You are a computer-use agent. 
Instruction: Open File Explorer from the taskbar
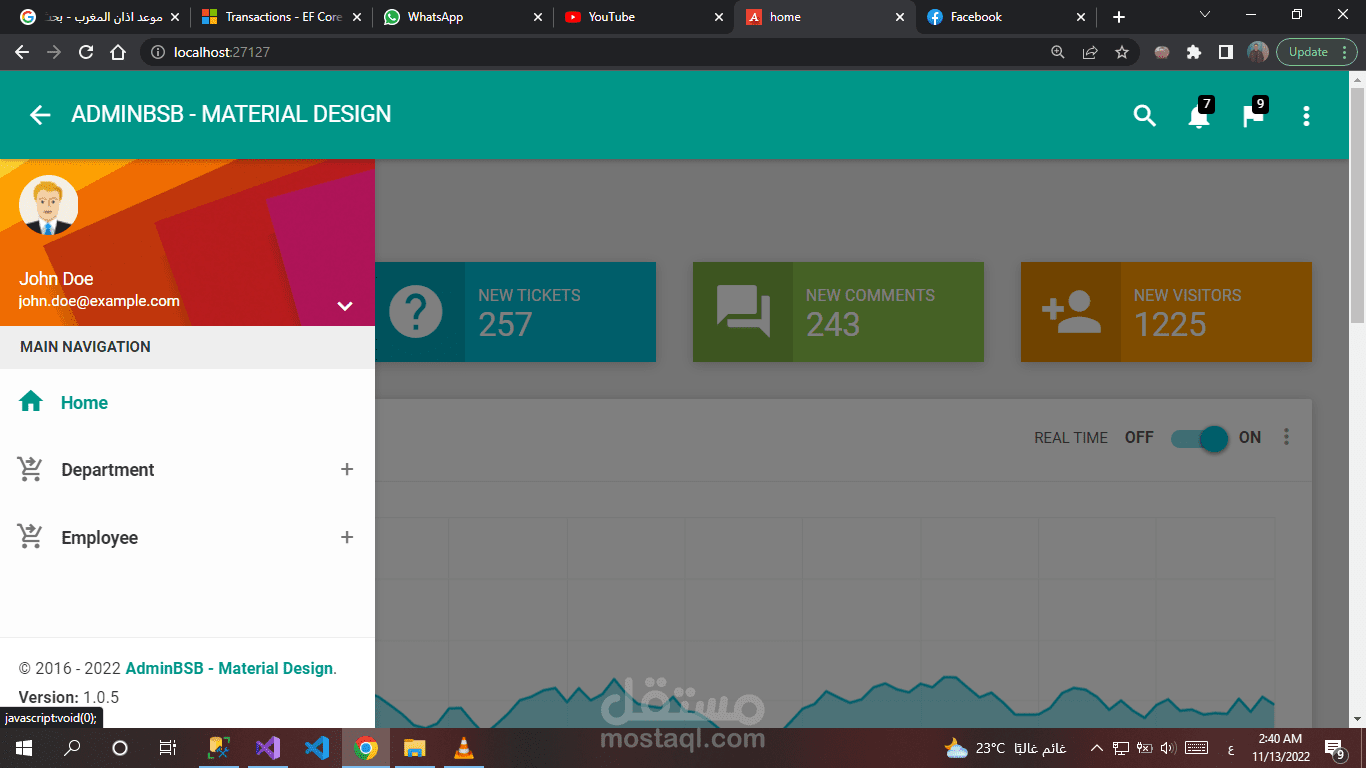414,748
